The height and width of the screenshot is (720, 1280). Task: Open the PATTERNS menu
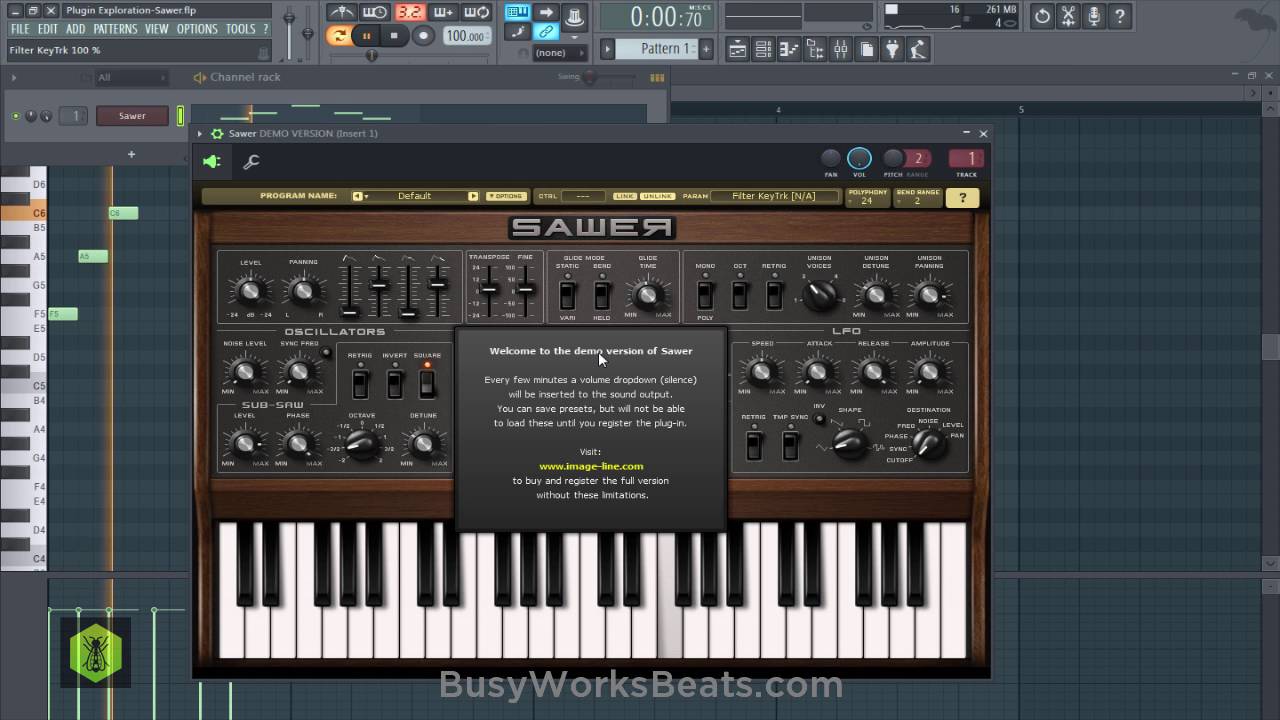coord(115,29)
